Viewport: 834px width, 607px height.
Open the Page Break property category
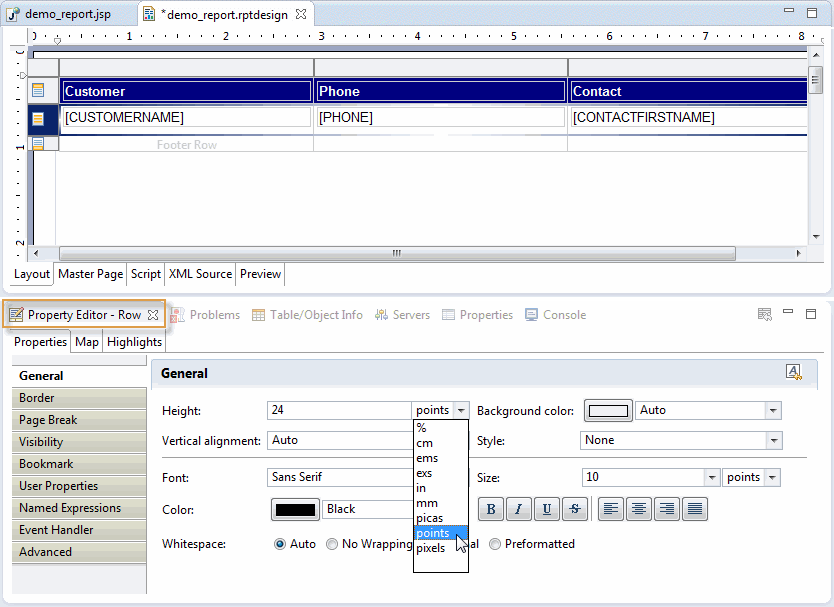79,420
